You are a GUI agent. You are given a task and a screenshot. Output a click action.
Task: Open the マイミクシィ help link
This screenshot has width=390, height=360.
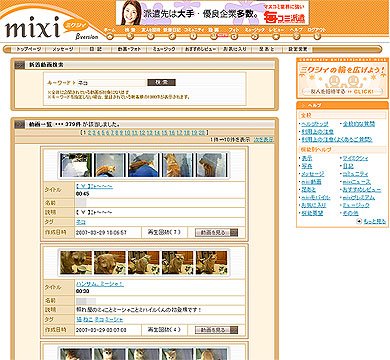(x=355, y=158)
